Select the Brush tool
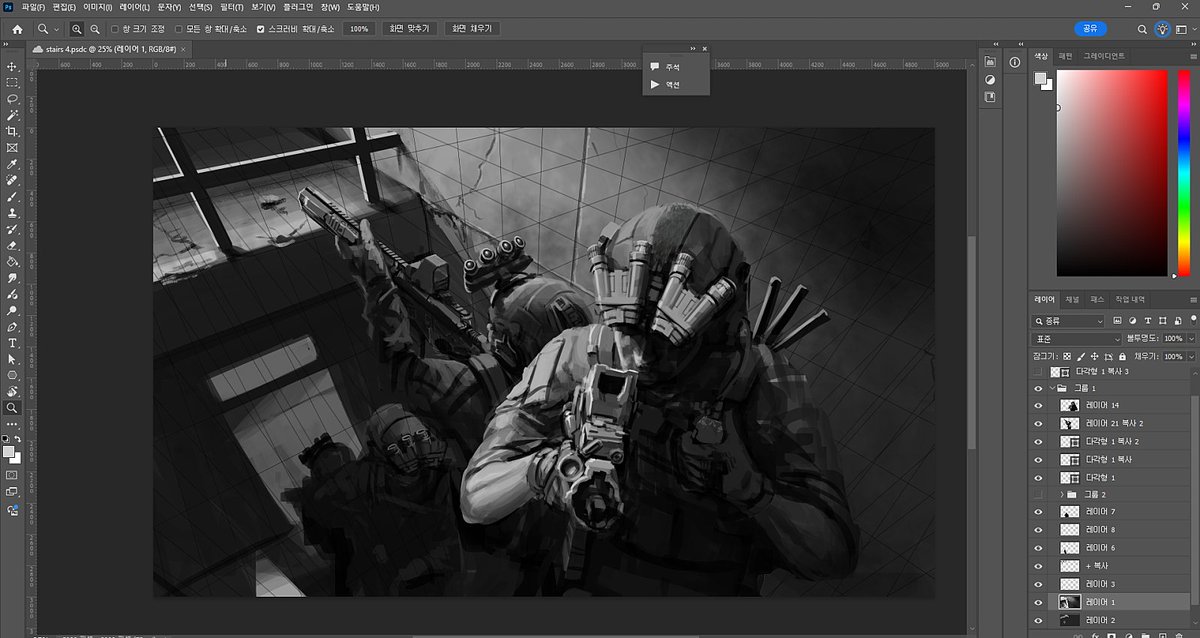The height and width of the screenshot is (638, 1200). (x=12, y=196)
